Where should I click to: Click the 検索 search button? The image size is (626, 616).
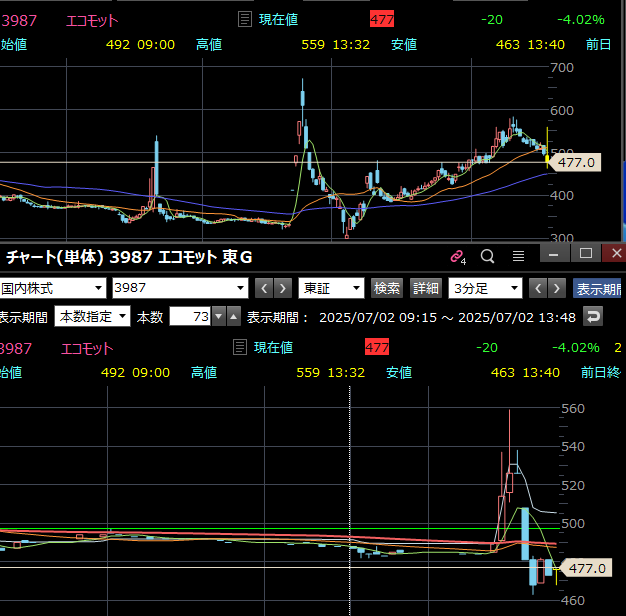[386, 288]
